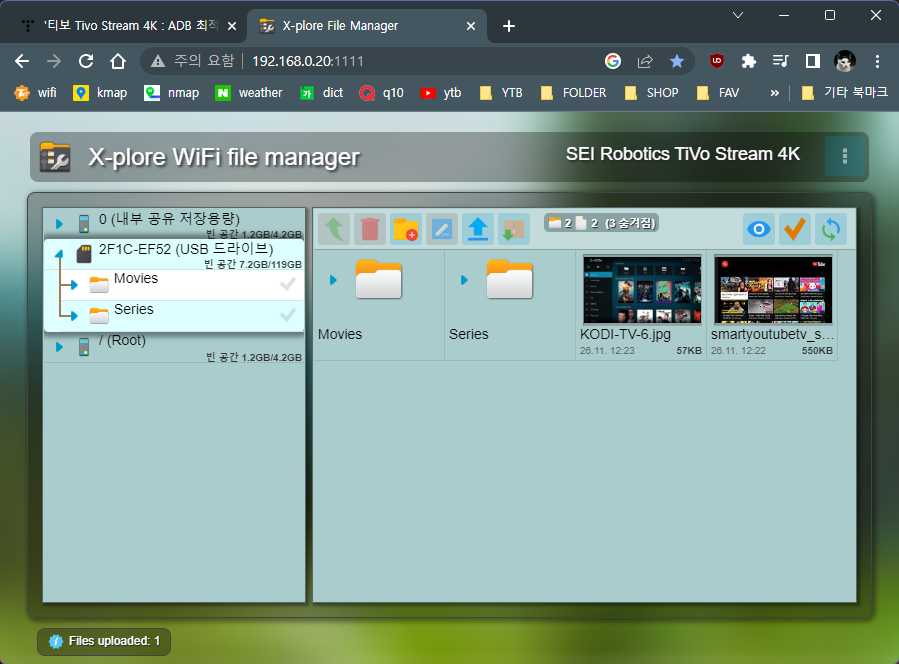This screenshot has height=664, width=899.
Task: Expand the / (Root) node
Action: (59, 346)
